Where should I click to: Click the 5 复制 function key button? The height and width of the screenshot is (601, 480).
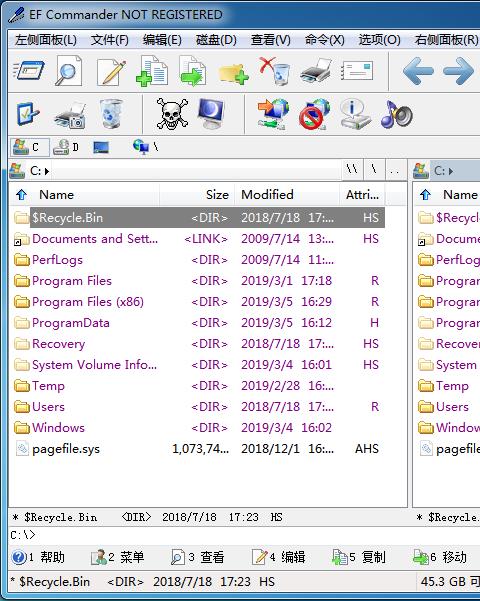point(359,557)
